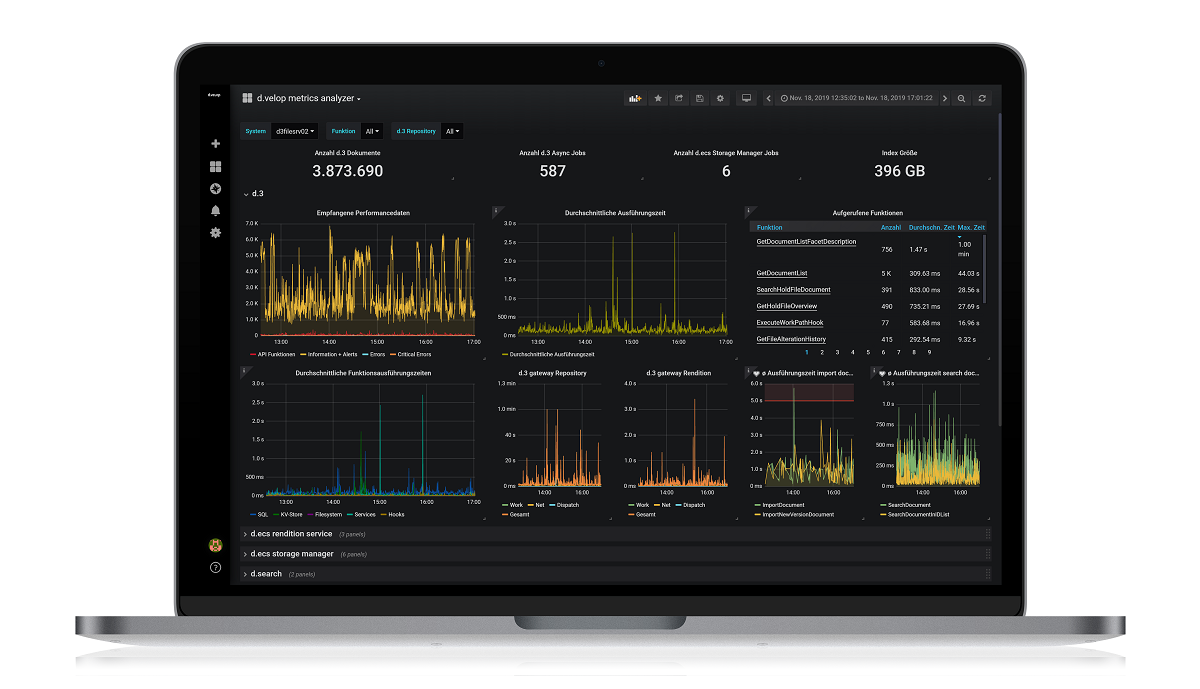Open the d.velop metrics analyzer dashboard dropdown
This screenshot has width=1200, height=689.
(308, 98)
